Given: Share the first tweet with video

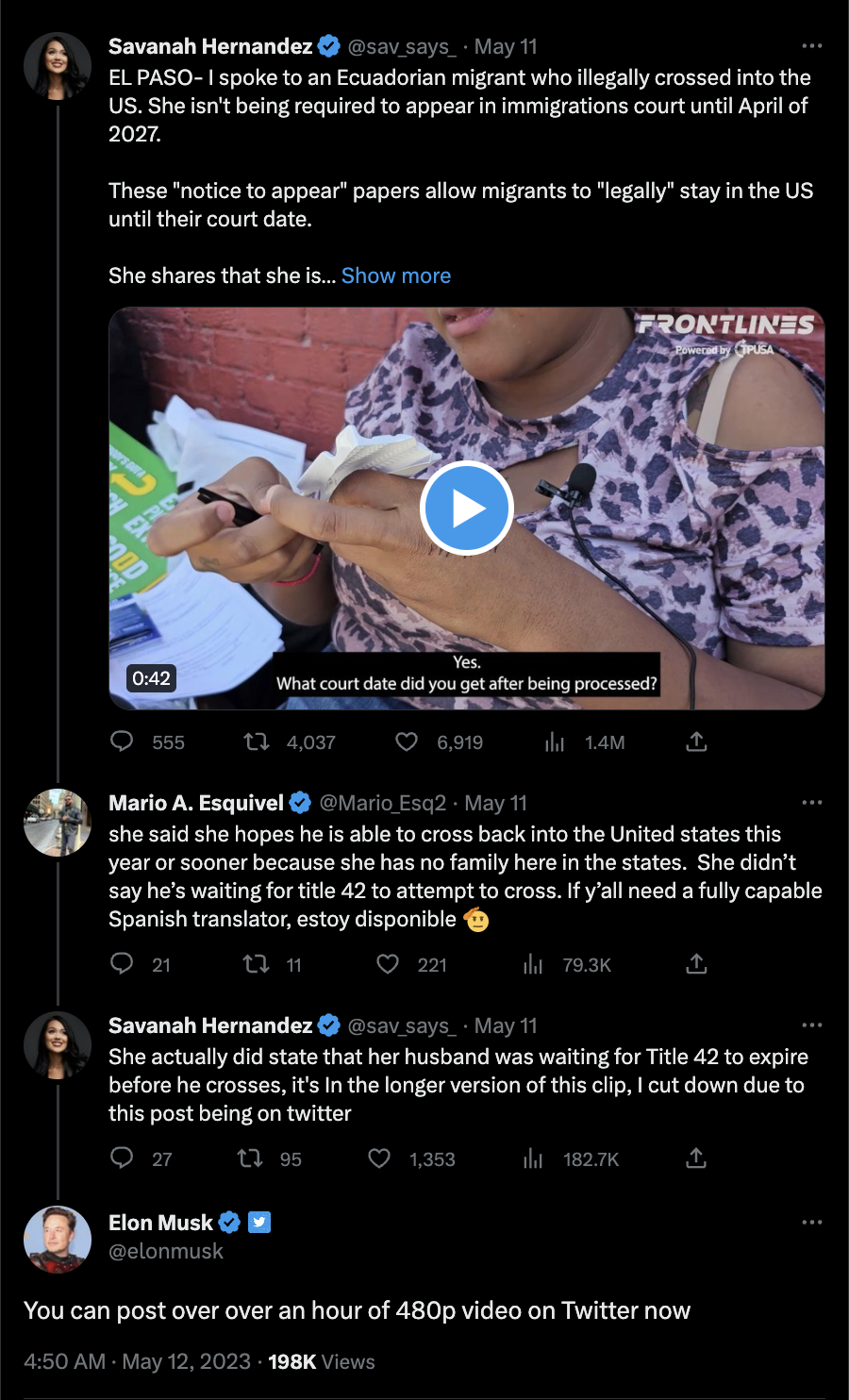Looking at the screenshot, I should [696, 742].
